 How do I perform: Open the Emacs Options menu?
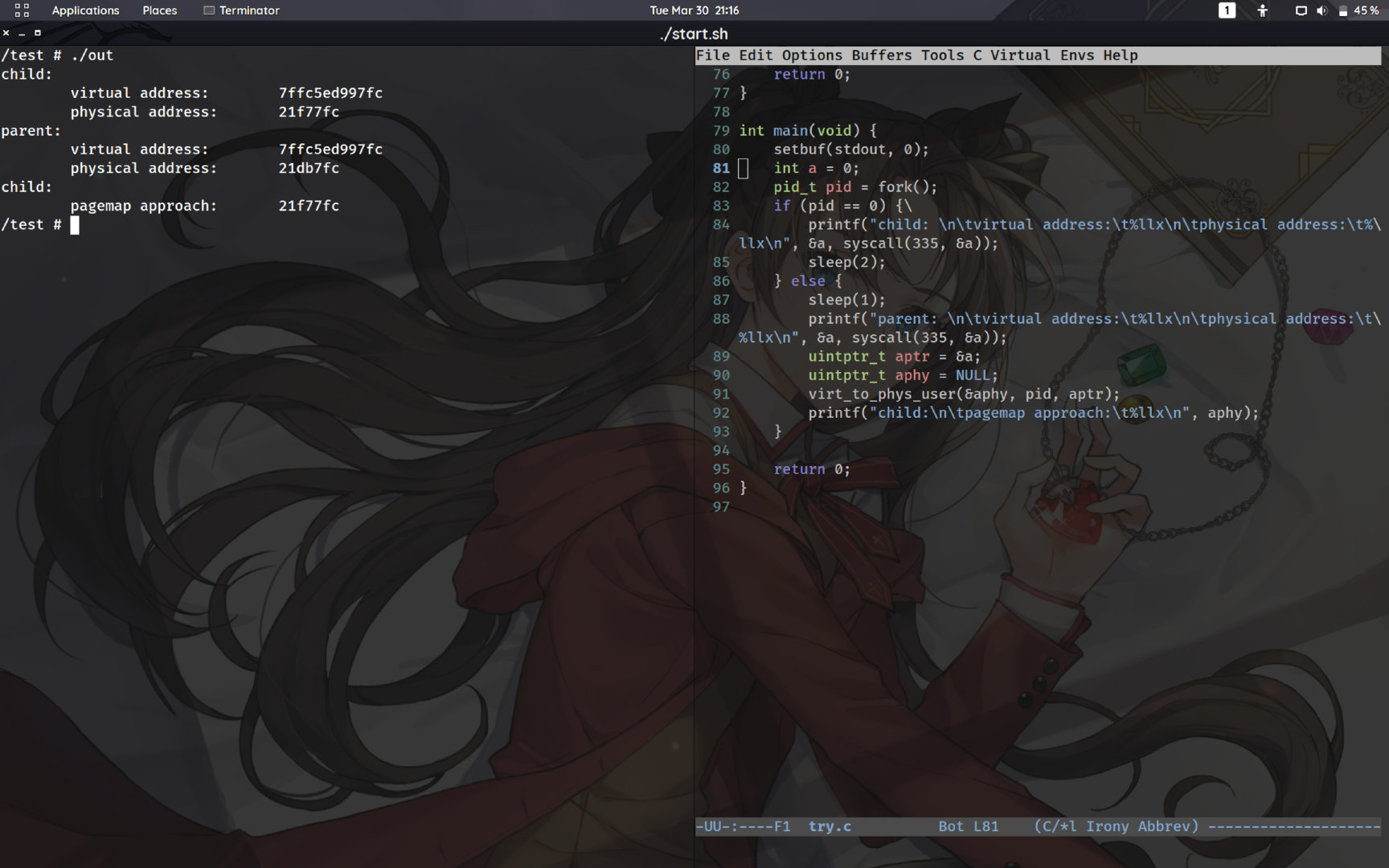point(812,55)
